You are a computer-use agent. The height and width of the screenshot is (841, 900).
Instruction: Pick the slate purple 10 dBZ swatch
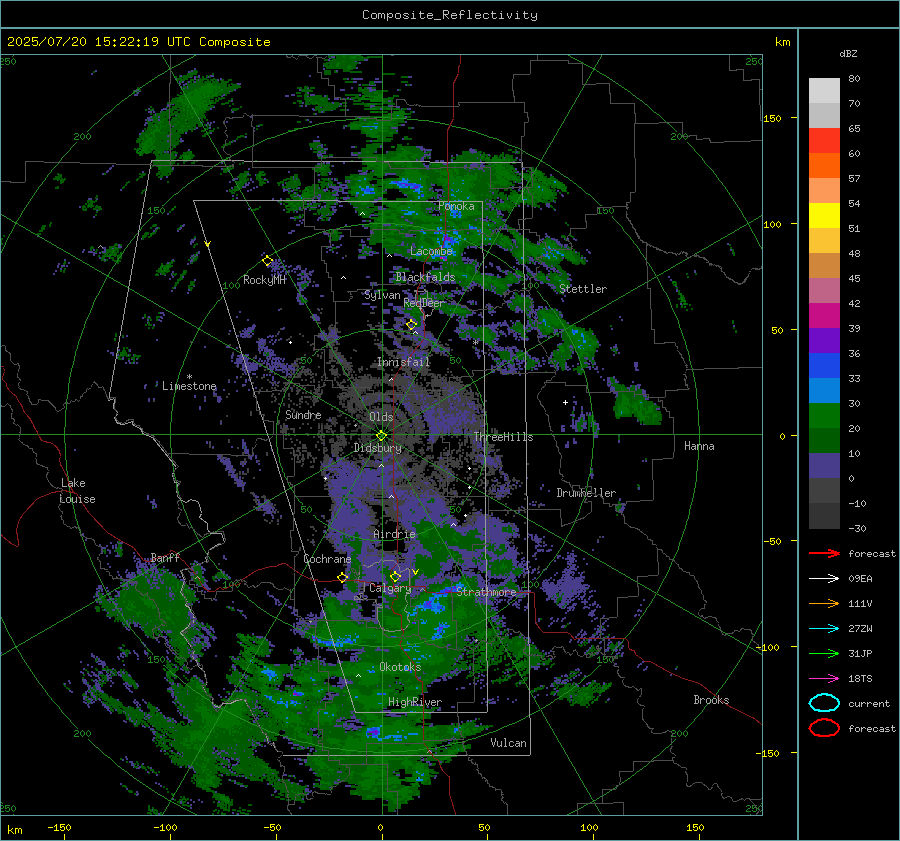(x=824, y=465)
